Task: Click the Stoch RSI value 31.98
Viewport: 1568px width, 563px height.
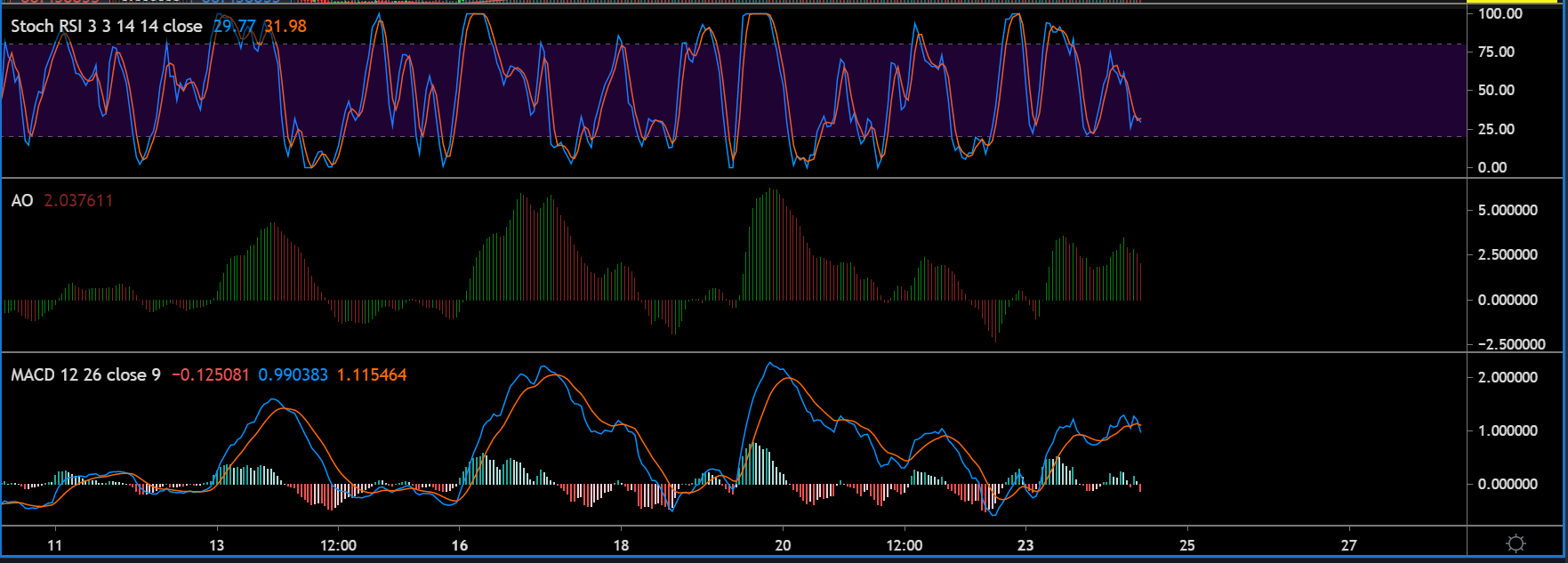Action: pos(285,27)
